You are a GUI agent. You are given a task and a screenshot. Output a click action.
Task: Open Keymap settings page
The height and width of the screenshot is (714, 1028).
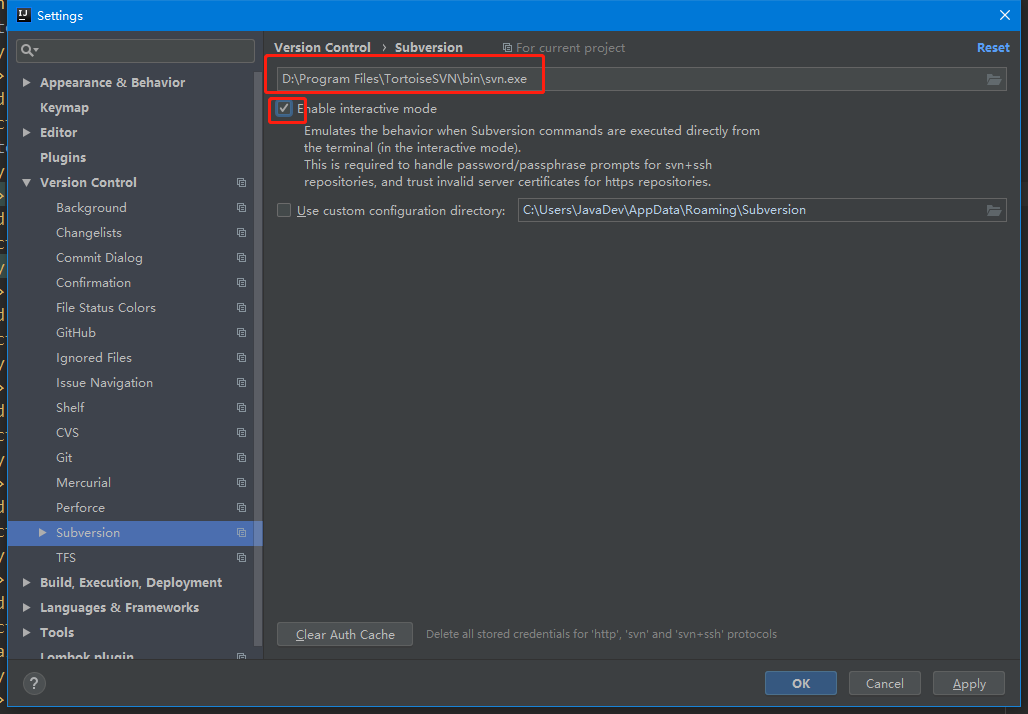coord(64,108)
